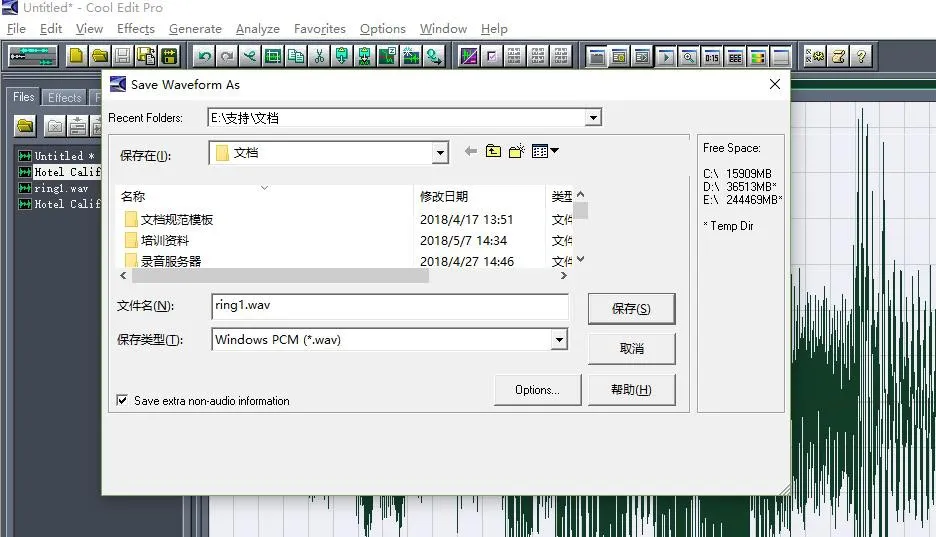Click the Options... button

point(537,390)
